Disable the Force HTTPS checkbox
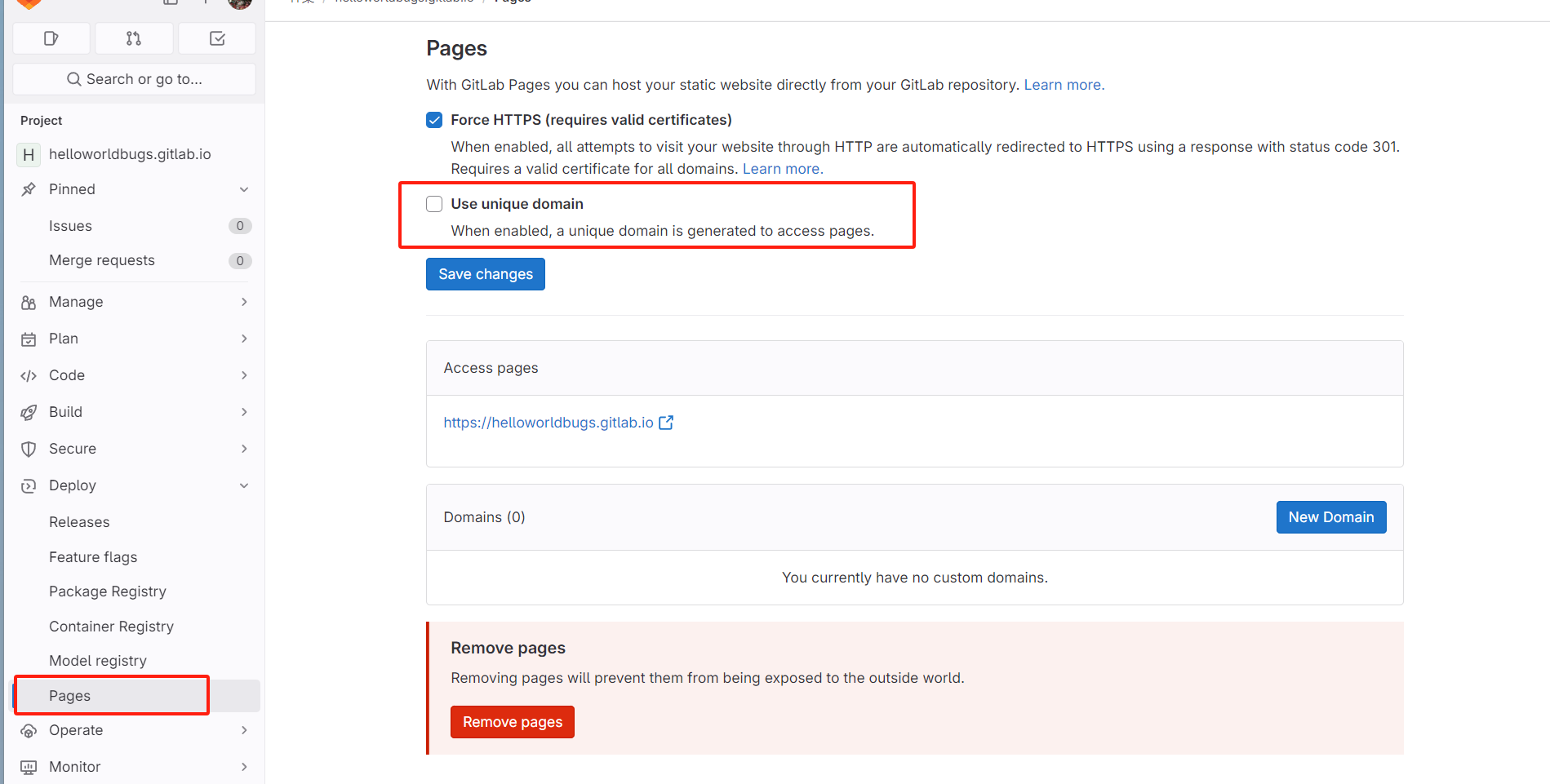Viewport: 1550px width, 784px height. [x=434, y=120]
